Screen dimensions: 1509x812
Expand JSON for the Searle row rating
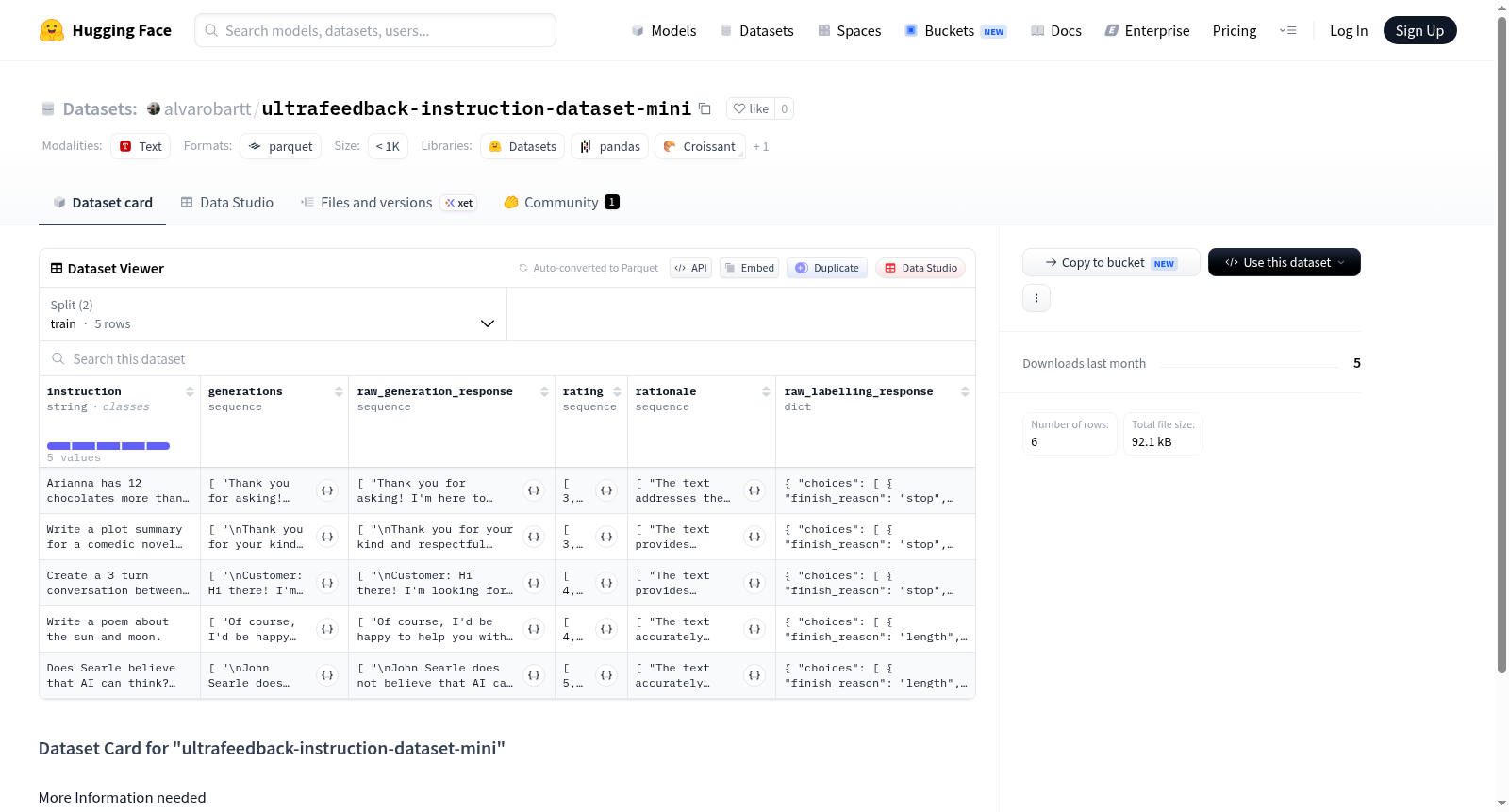606,675
